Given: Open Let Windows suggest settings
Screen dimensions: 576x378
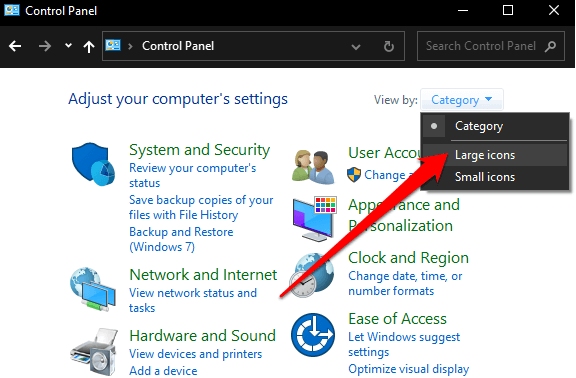Looking at the screenshot, I should 404,344.
